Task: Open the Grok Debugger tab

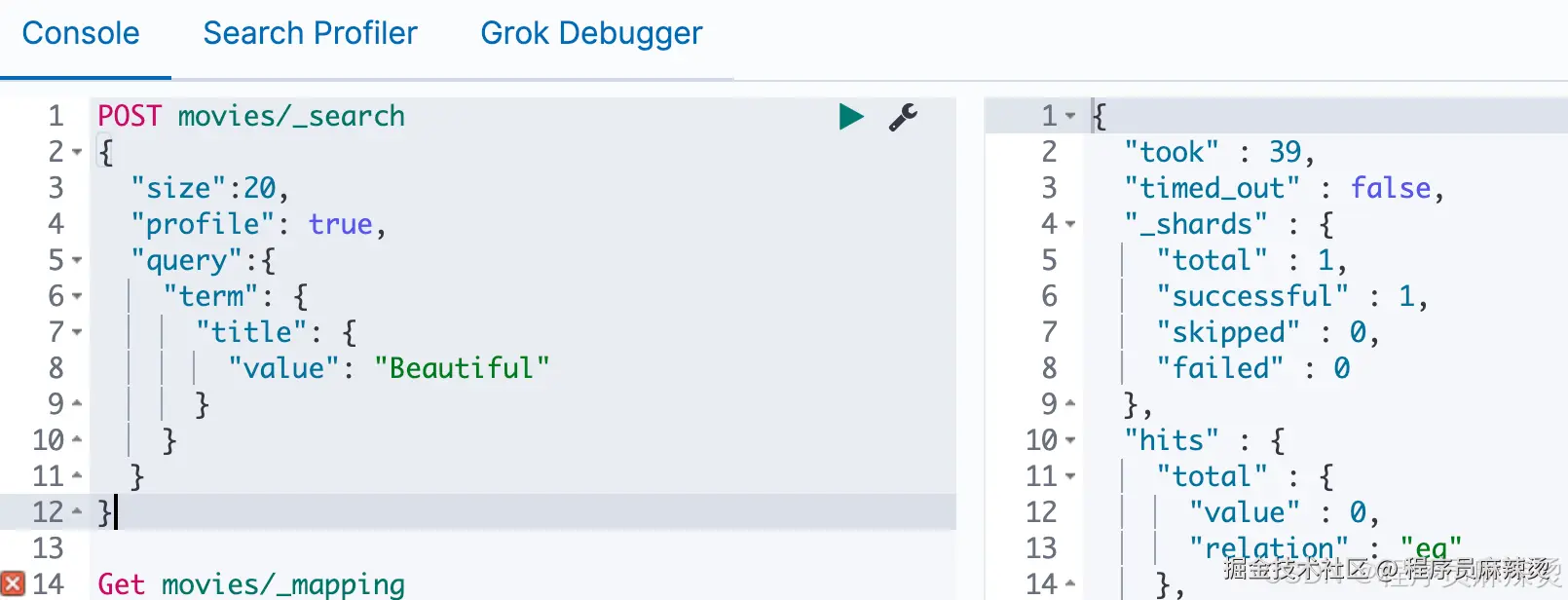Action: tap(591, 33)
